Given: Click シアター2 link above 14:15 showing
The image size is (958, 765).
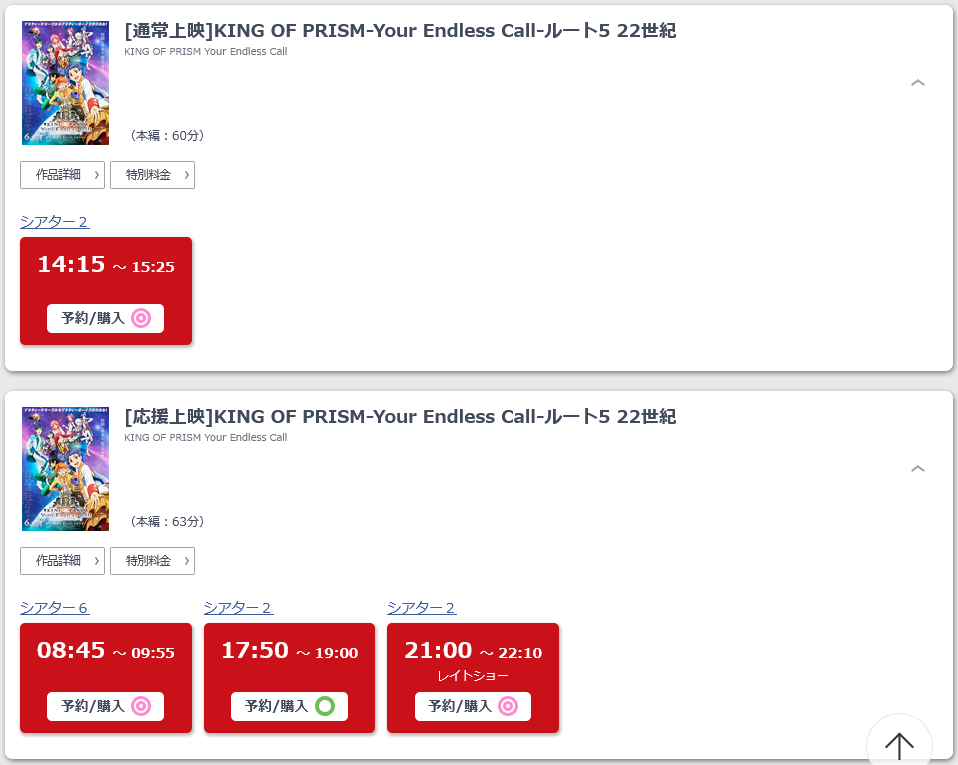Looking at the screenshot, I should coord(55,222).
